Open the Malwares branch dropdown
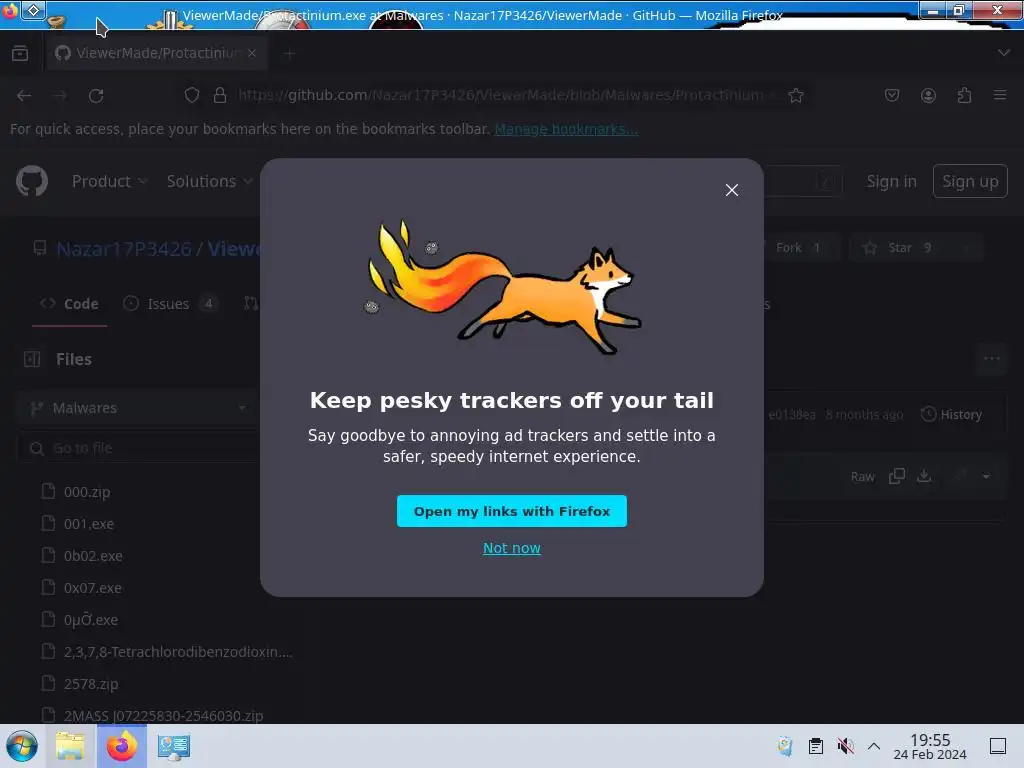 [138, 408]
